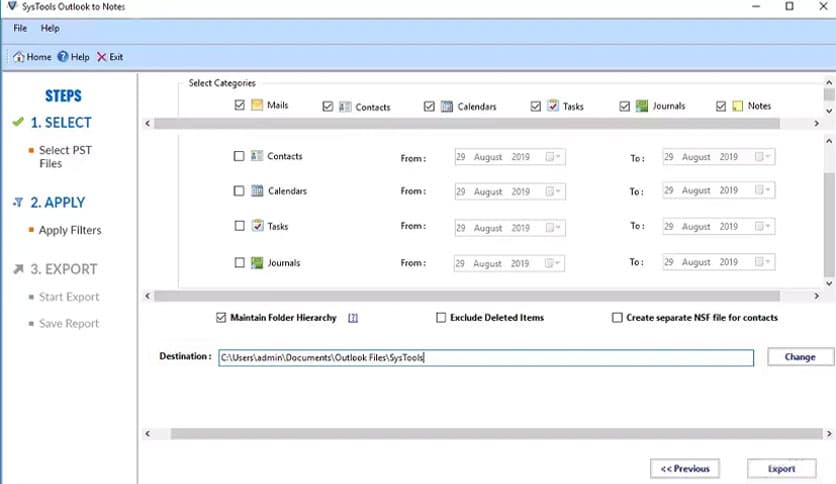Click the SysTools app logo in title bar
This screenshot has height=484, width=836.
[12, 6]
